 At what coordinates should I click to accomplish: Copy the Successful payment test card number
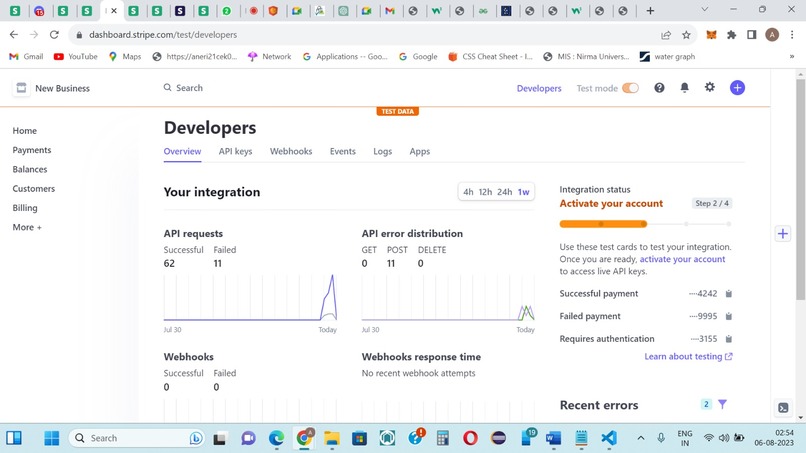728,294
